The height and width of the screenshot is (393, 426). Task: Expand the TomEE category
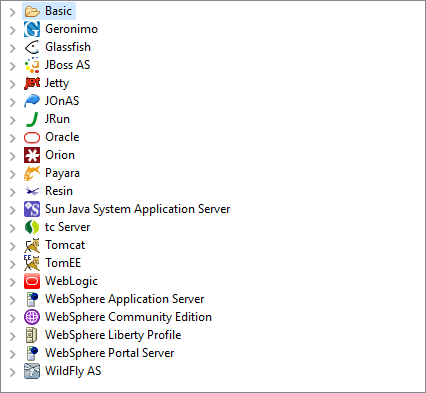(x=13, y=264)
